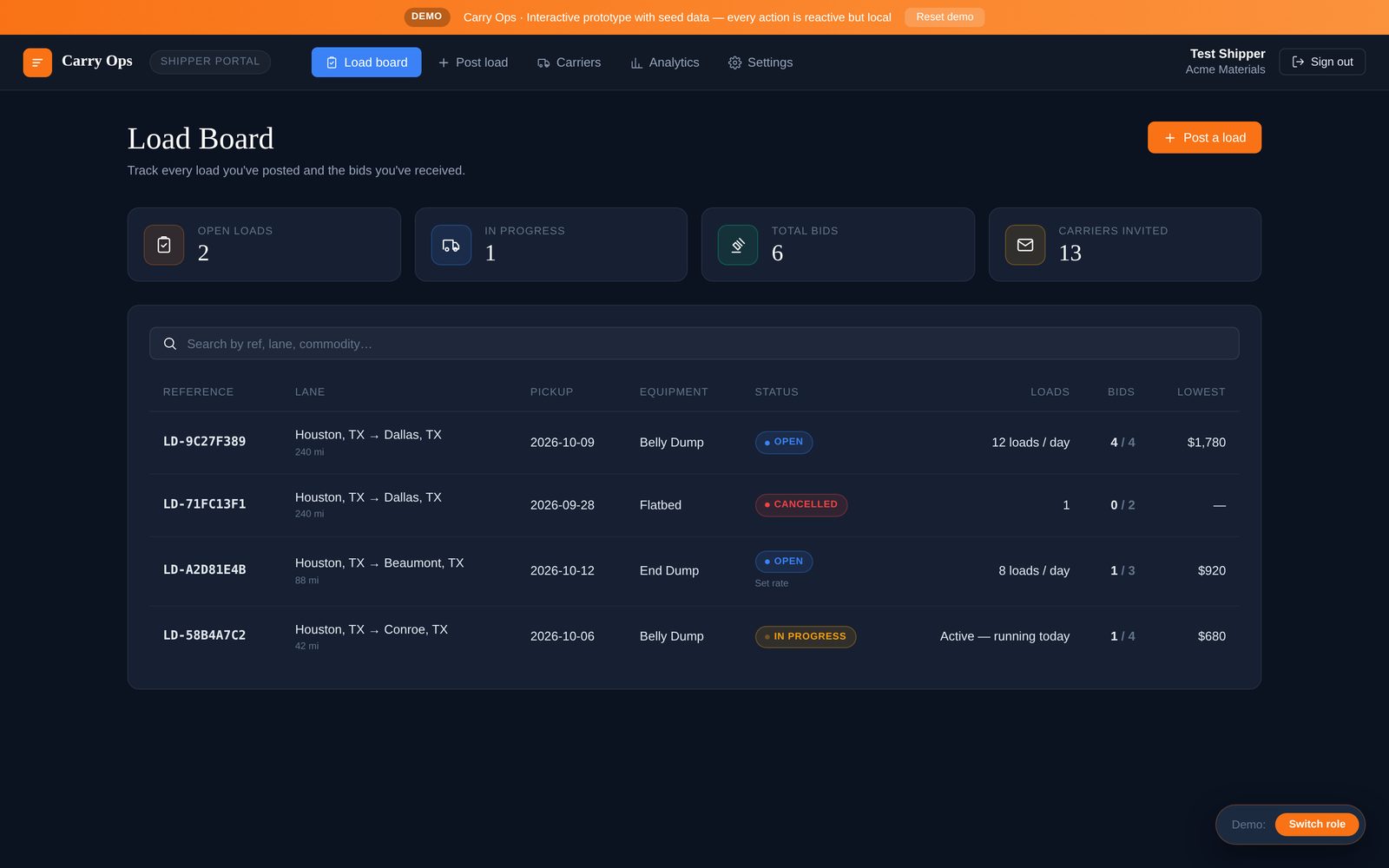Click the Test Shipper account name

(1228, 54)
